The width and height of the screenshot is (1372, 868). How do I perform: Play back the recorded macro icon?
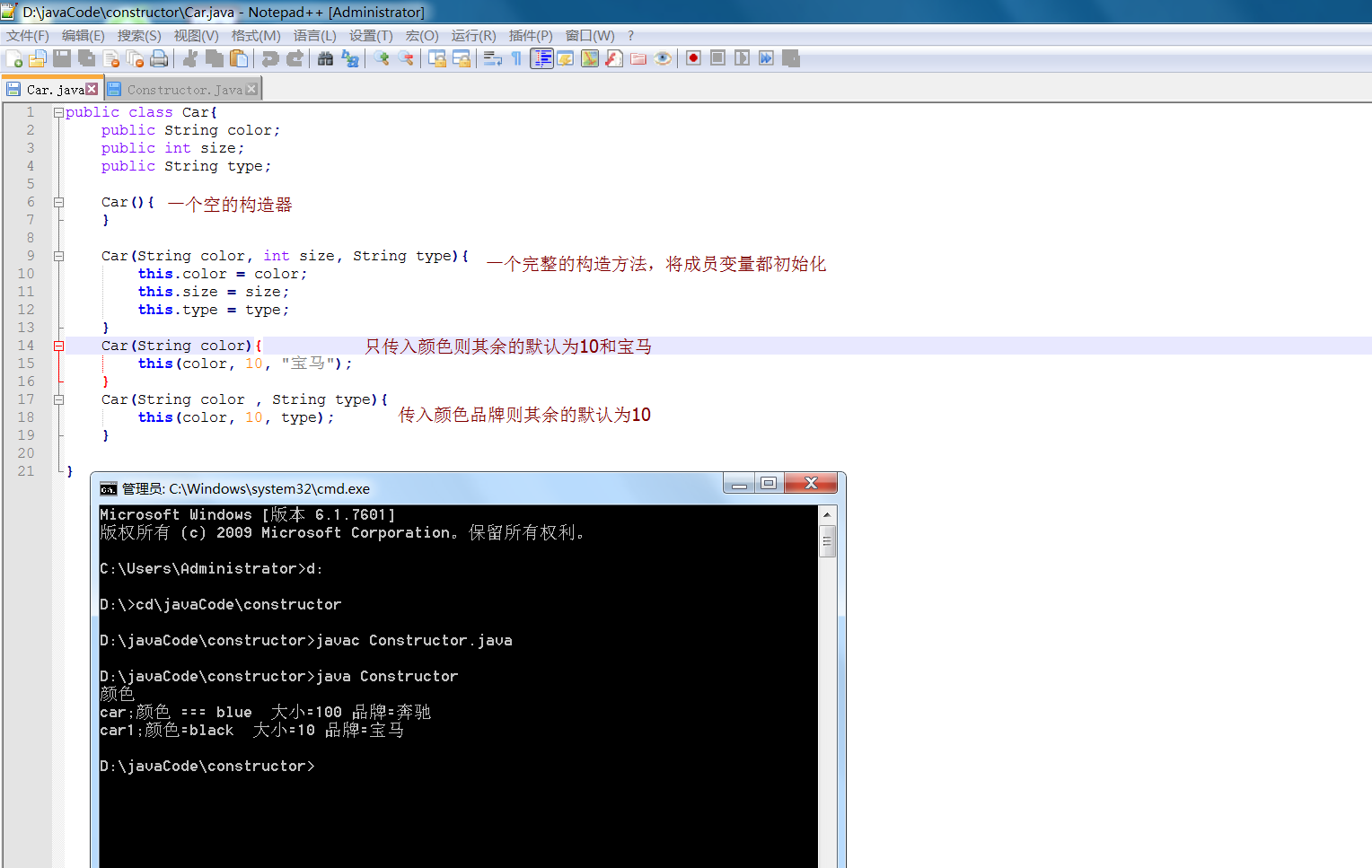pos(742,58)
